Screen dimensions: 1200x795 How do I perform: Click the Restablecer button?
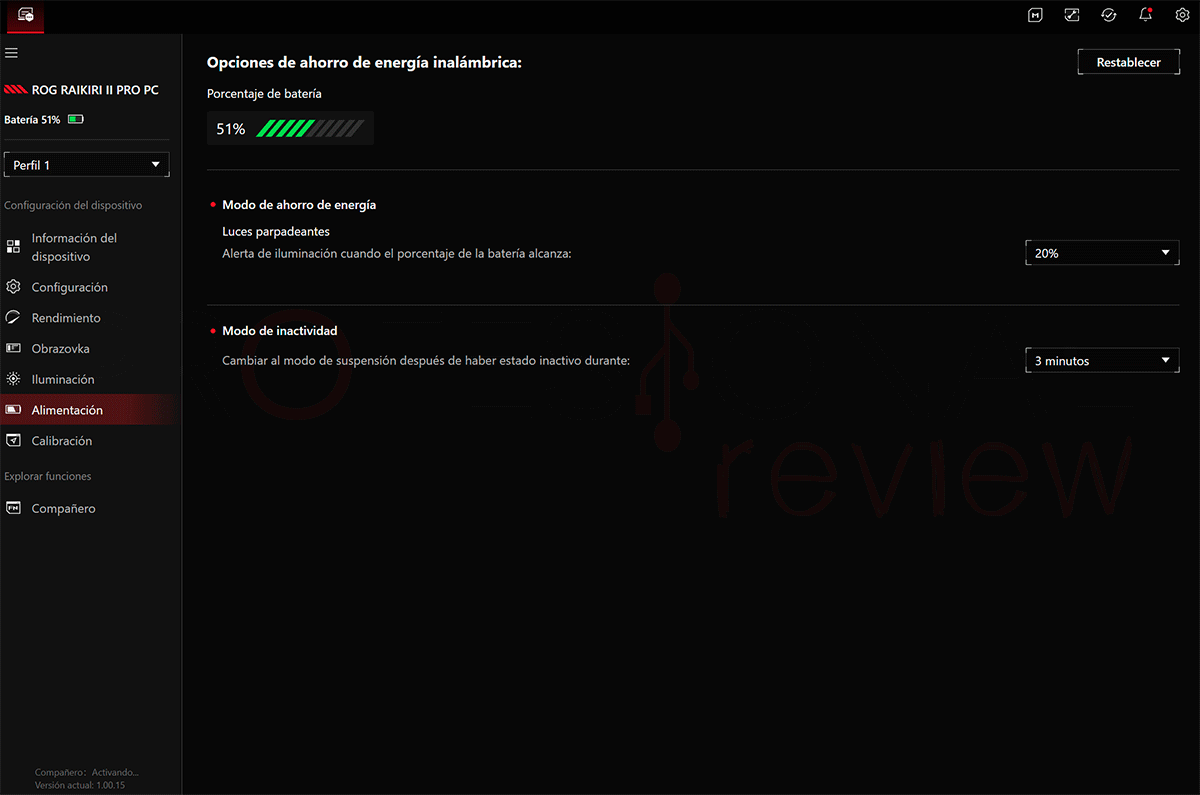tap(1128, 62)
